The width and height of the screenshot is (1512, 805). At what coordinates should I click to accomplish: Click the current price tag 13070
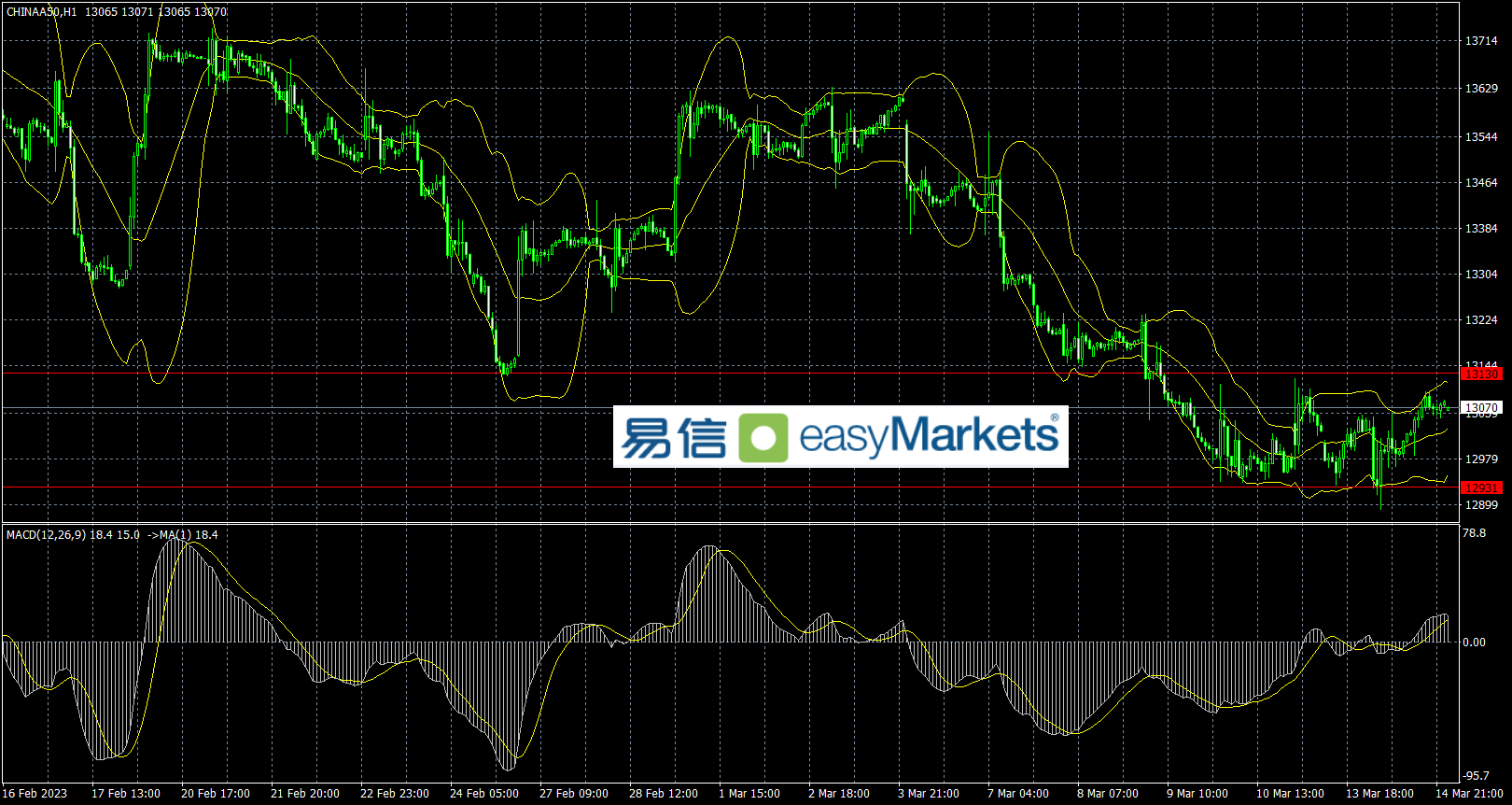[x=1481, y=408]
